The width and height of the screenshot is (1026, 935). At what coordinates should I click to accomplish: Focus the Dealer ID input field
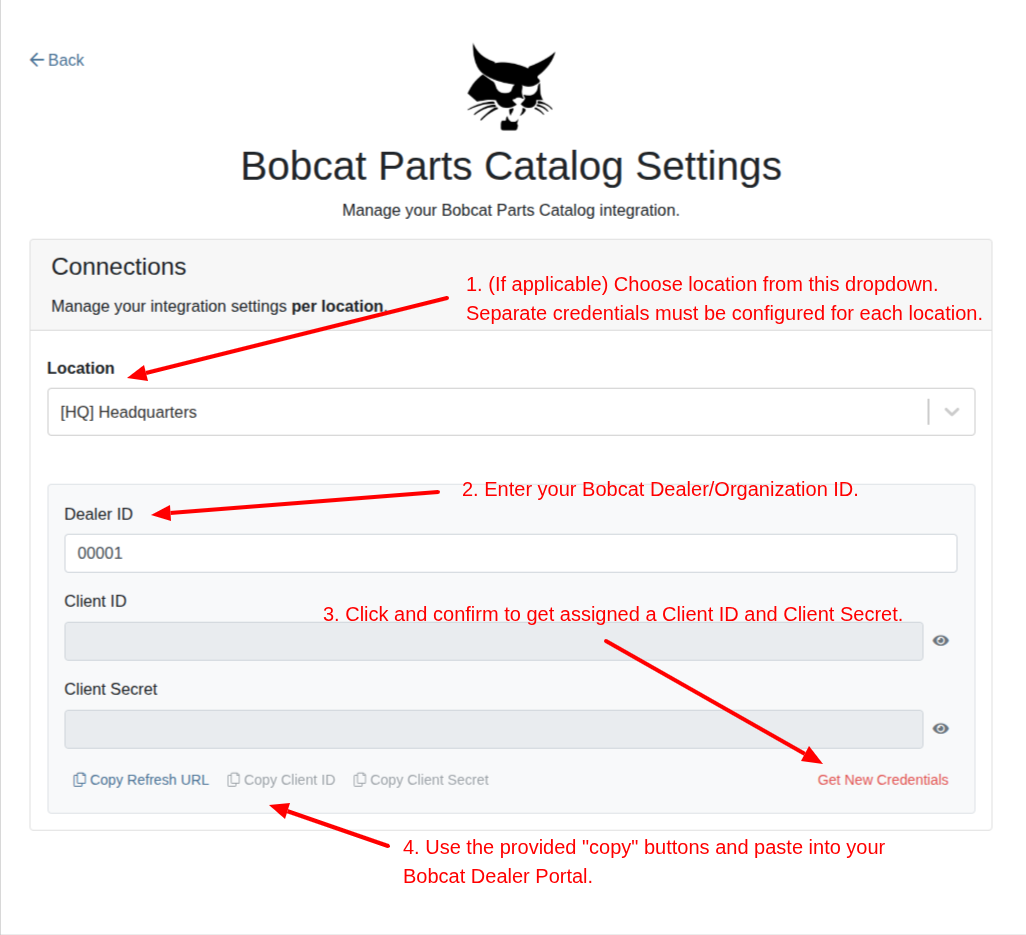tap(510, 554)
